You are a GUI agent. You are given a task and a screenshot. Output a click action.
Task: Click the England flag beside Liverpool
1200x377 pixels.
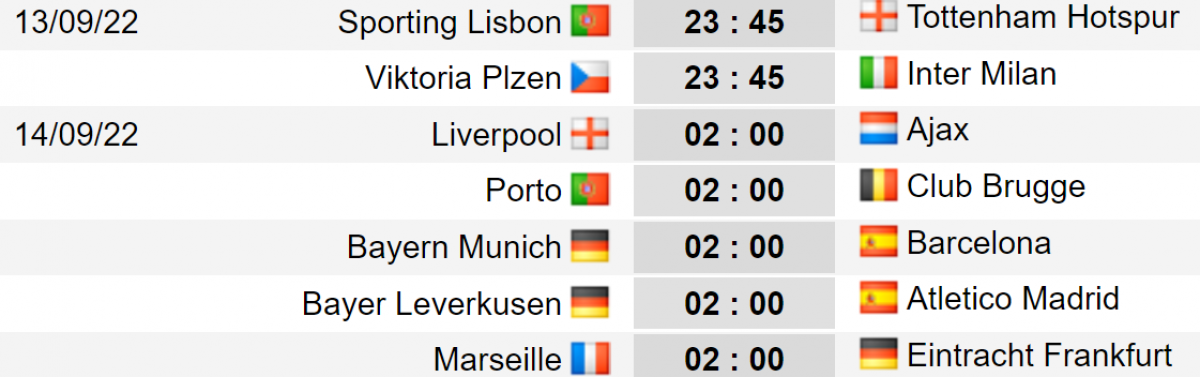tap(590, 134)
